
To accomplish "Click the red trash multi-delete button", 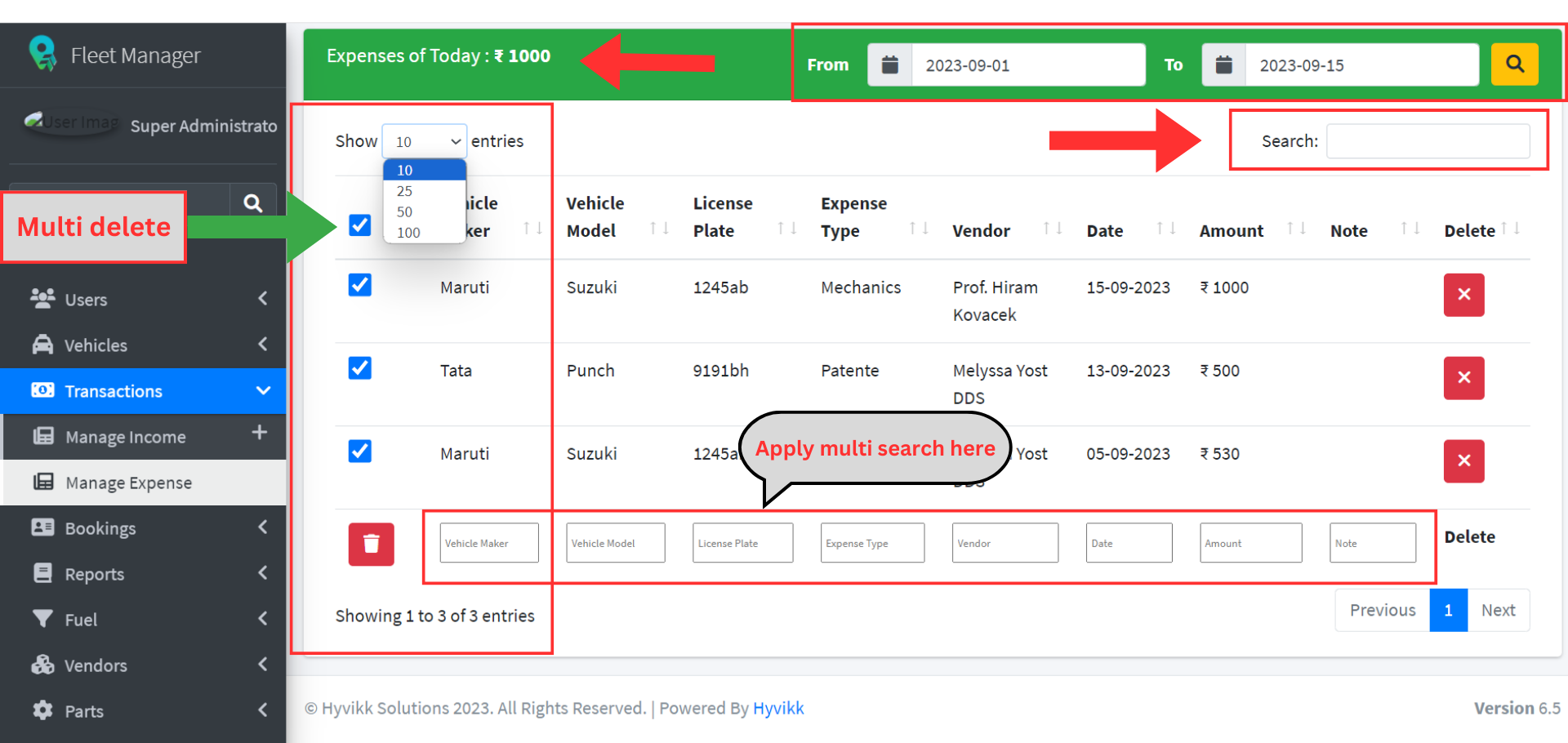I will 371,544.
